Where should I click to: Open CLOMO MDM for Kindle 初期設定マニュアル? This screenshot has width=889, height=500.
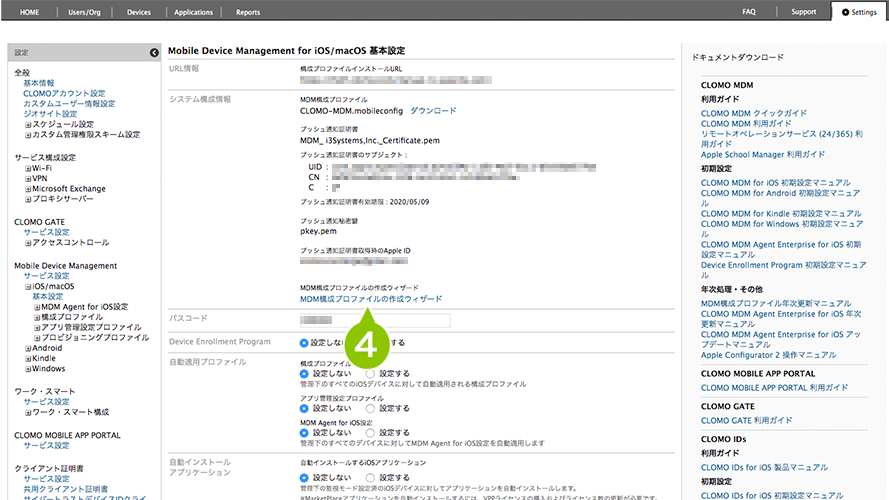[781, 214]
